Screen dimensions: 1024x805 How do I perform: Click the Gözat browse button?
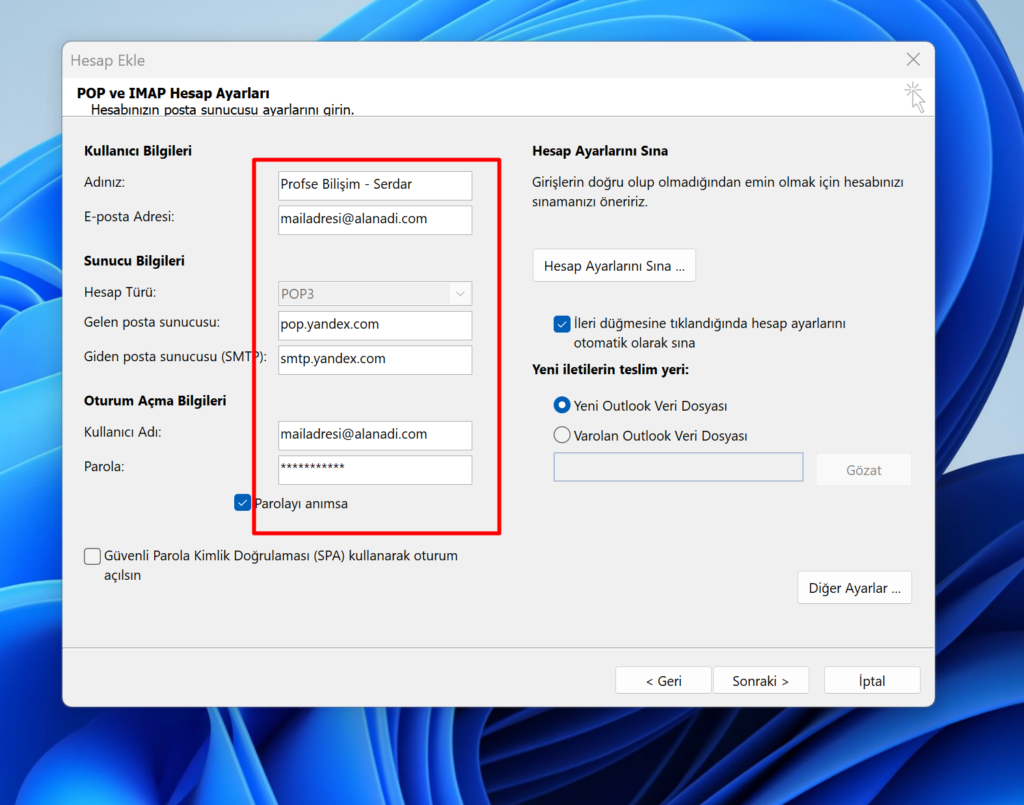pyautogui.click(x=863, y=470)
